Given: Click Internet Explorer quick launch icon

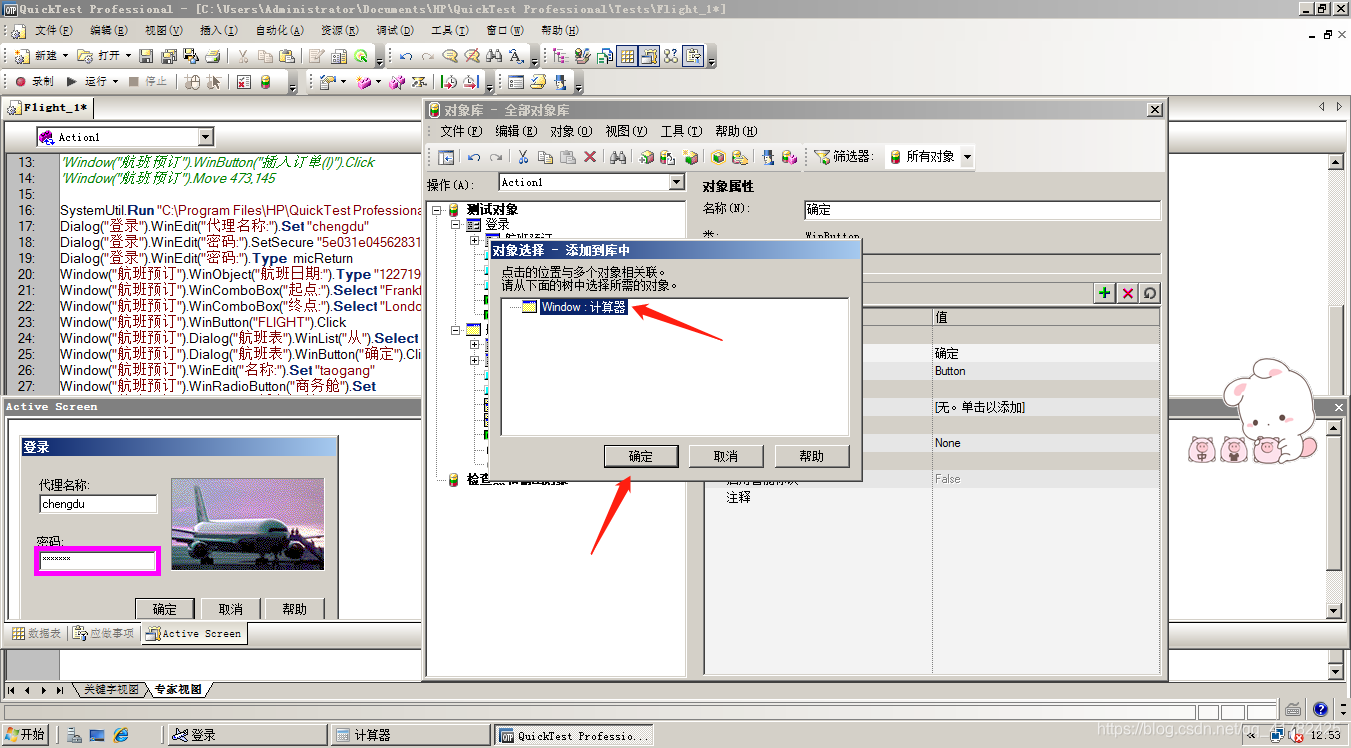Looking at the screenshot, I should [x=121, y=735].
